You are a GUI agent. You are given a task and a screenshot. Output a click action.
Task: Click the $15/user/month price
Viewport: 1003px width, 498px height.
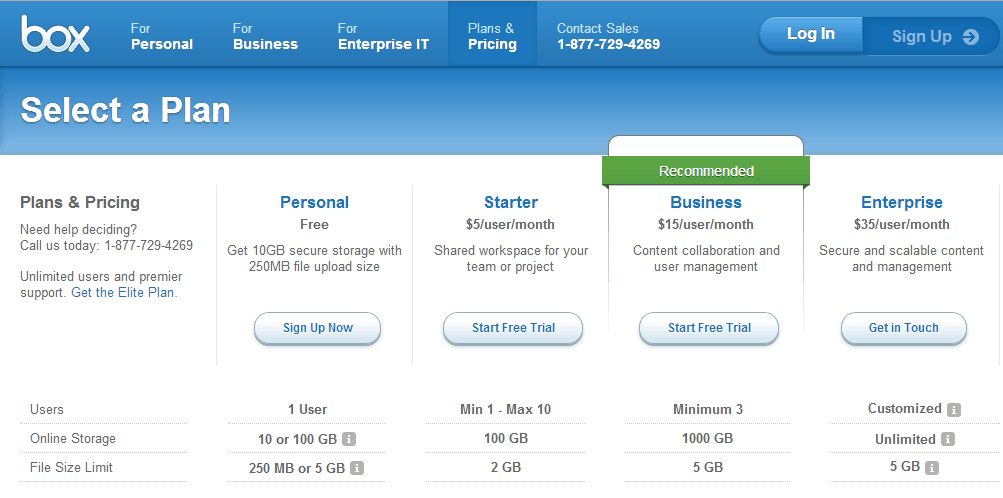pyautogui.click(x=706, y=225)
